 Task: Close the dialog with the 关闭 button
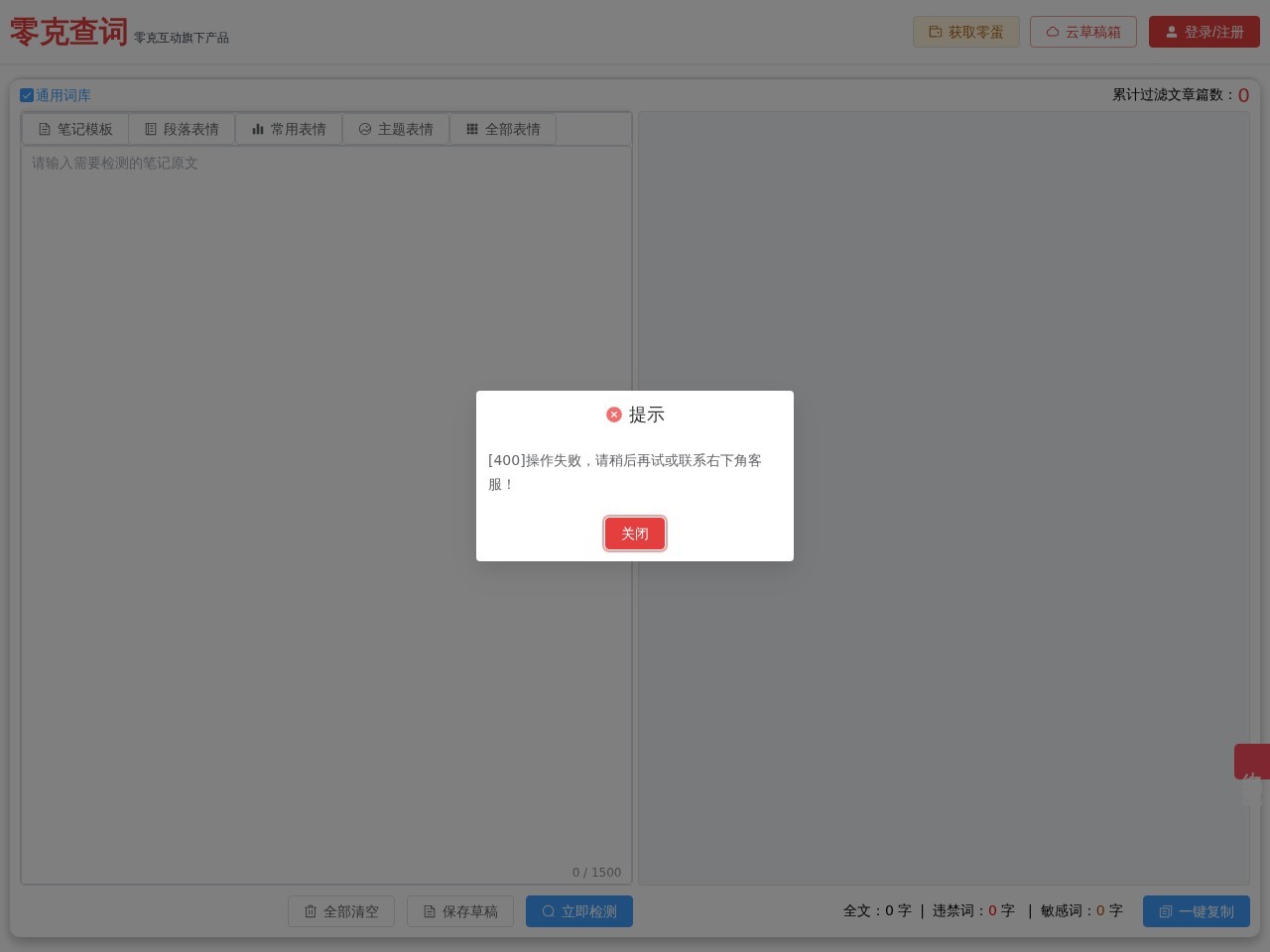(635, 534)
